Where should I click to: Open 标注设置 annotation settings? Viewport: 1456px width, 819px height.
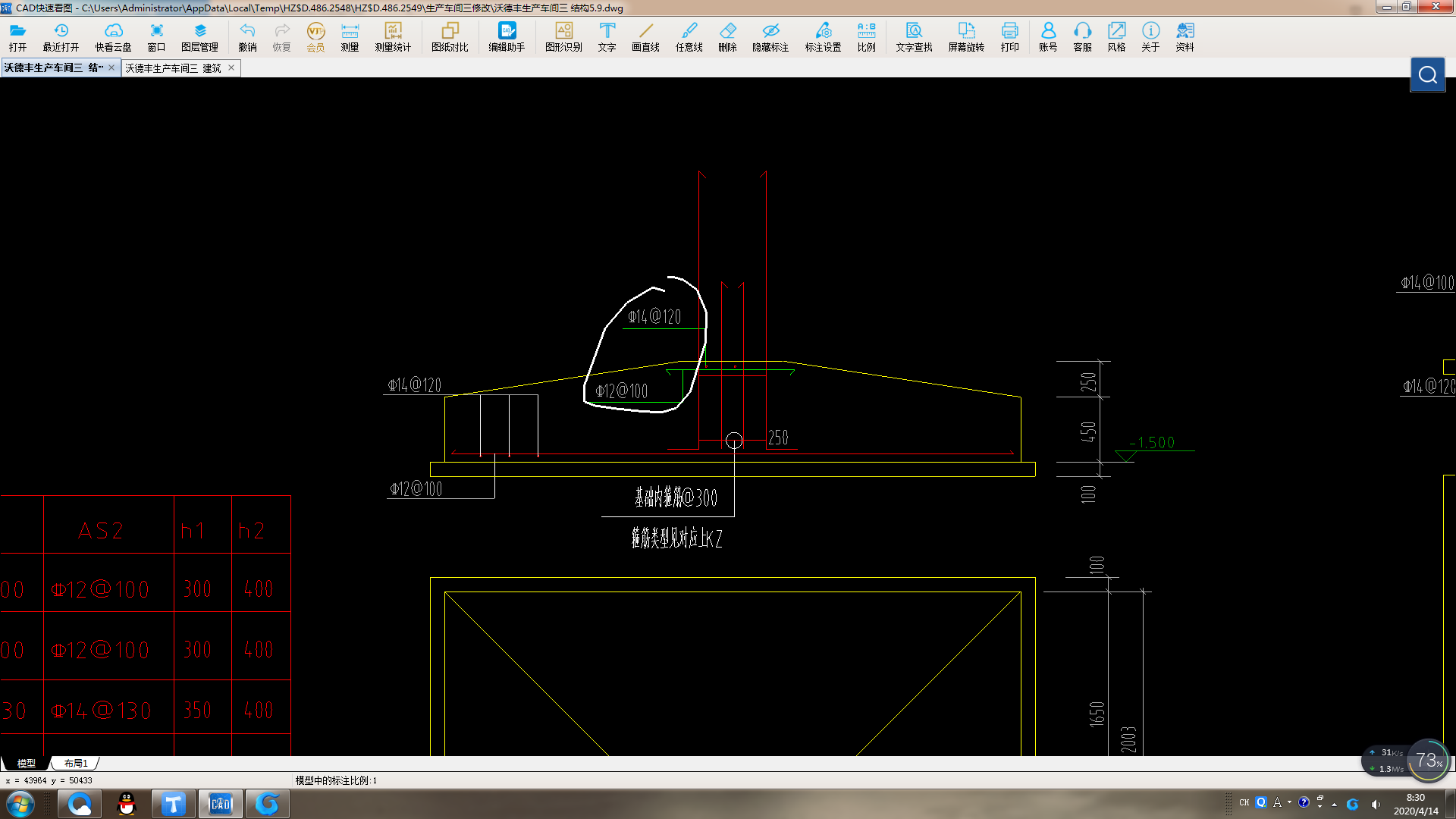[823, 36]
